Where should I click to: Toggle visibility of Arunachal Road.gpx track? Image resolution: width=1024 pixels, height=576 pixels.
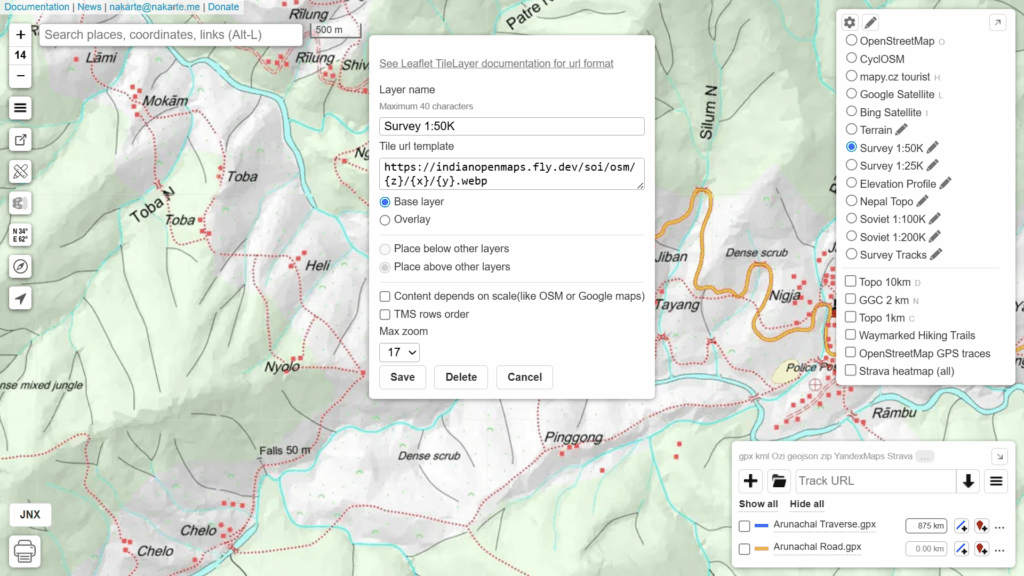click(x=744, y=549)
